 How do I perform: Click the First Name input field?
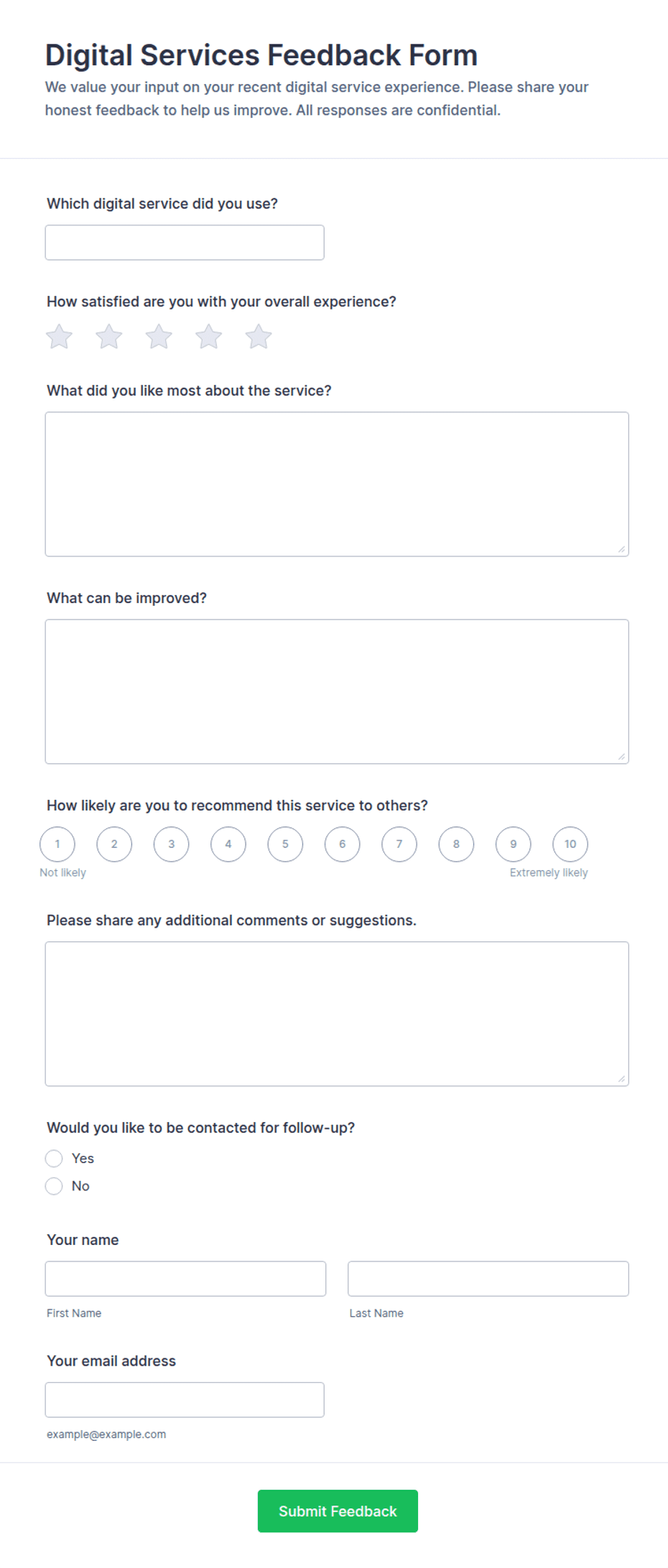coord(185,1279)
